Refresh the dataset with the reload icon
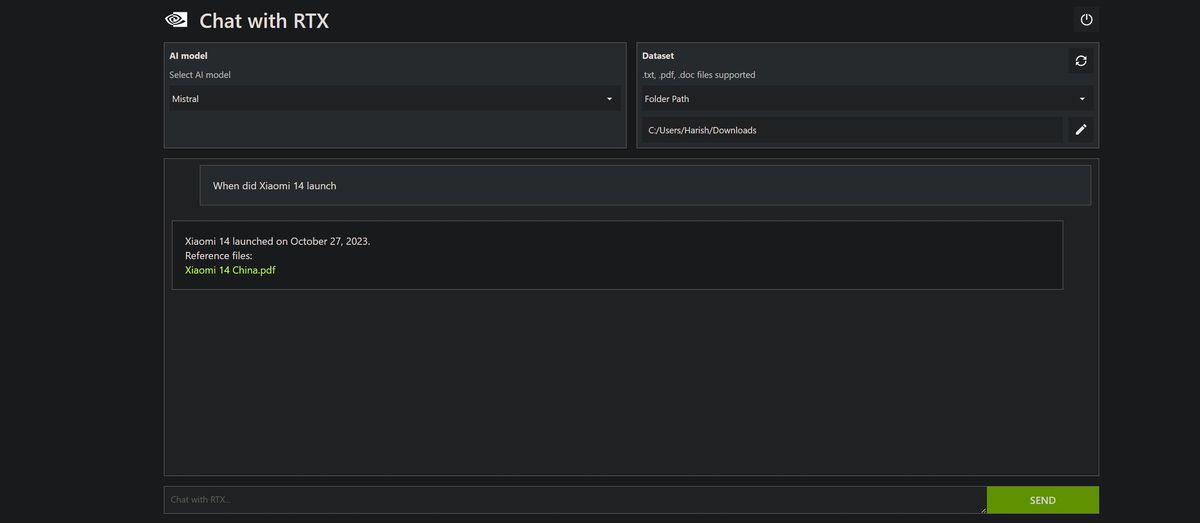 (x=1080, y=61)
